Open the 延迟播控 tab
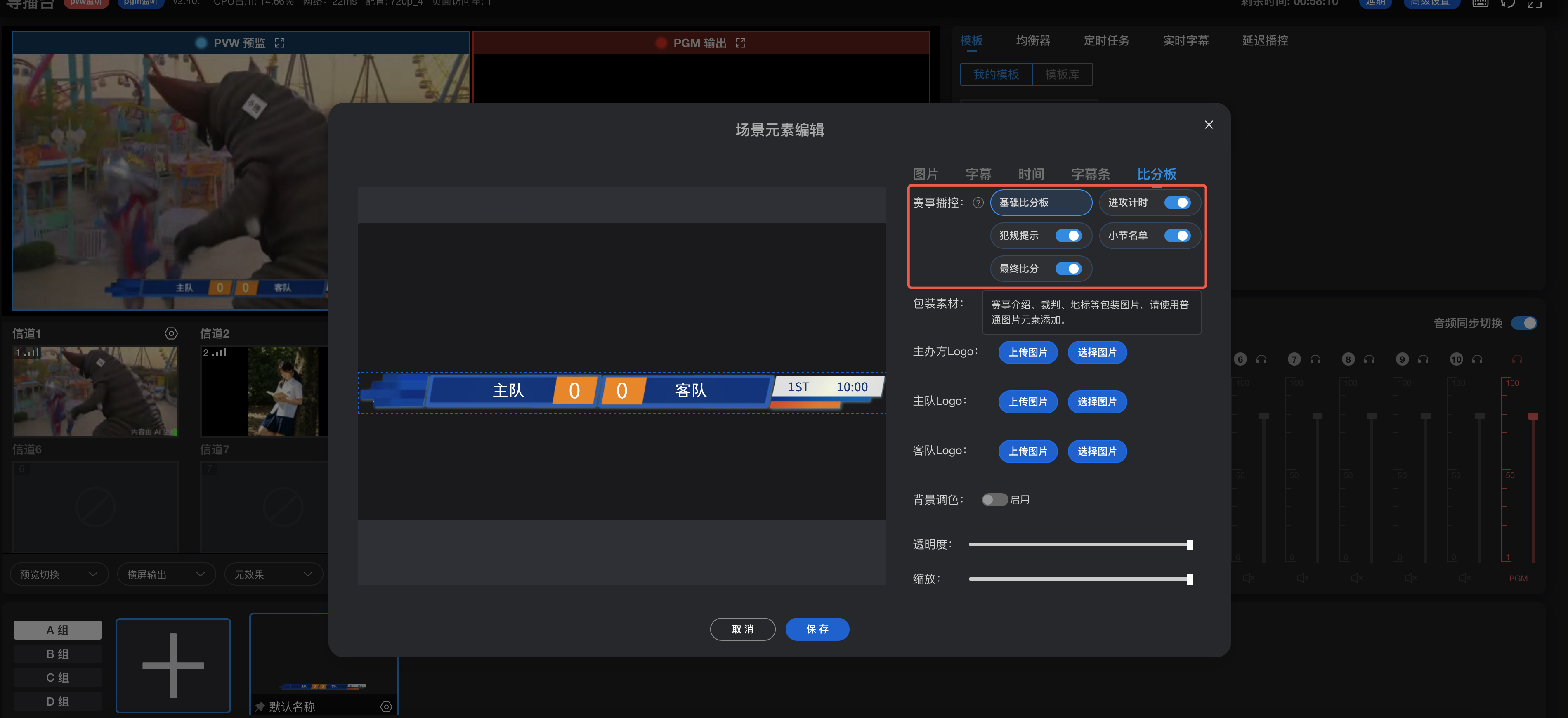The width and height of the screenshot is (1568, 718). point(1265,41)
